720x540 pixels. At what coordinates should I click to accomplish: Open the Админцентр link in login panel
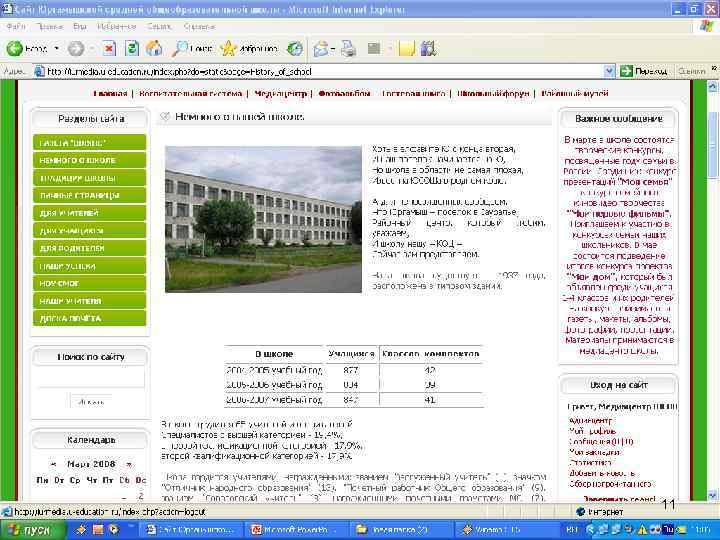[590, 421]
